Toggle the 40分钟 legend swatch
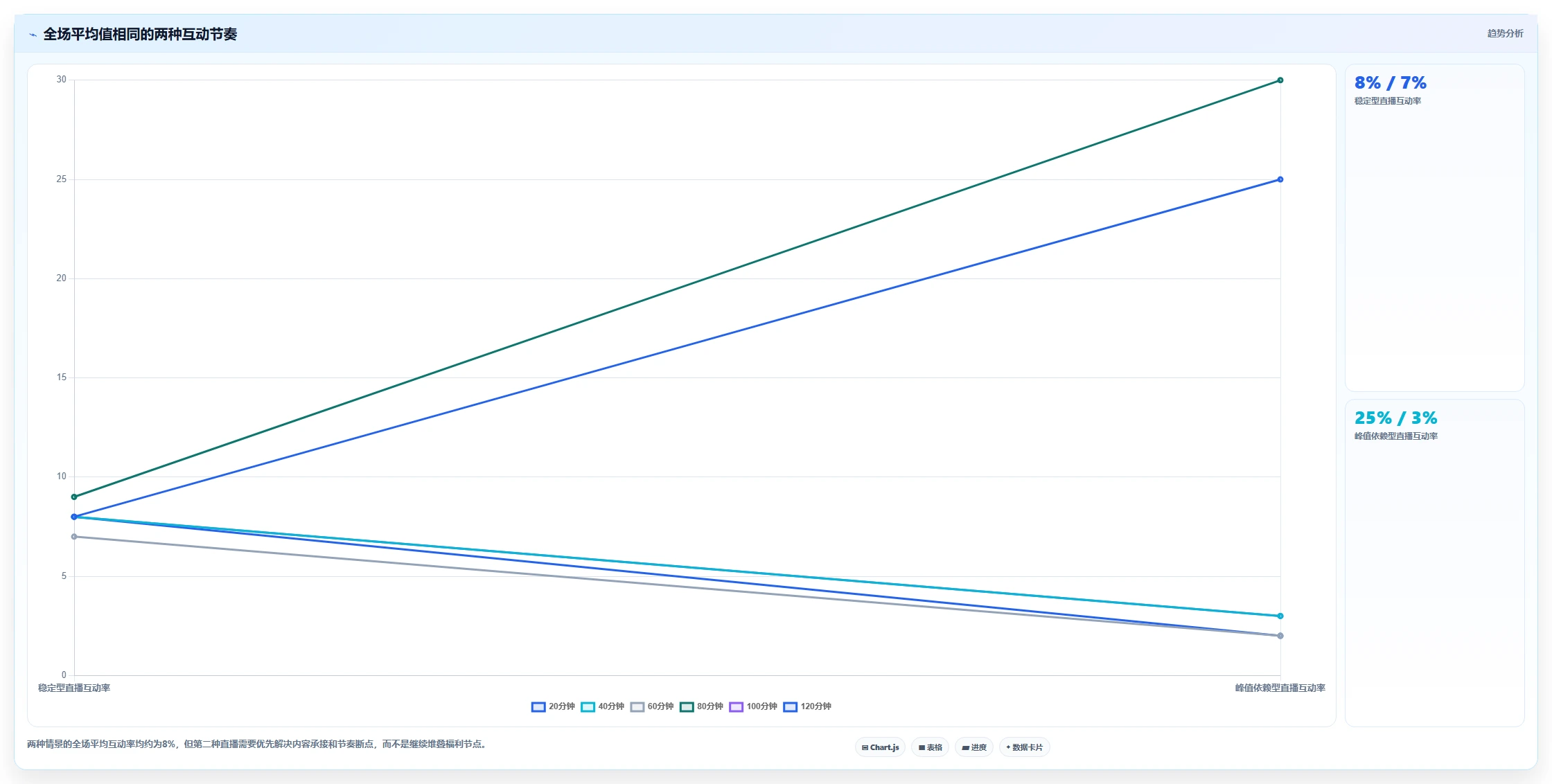The width and height of the screenshot is (1552, 784). coord(588,706)
